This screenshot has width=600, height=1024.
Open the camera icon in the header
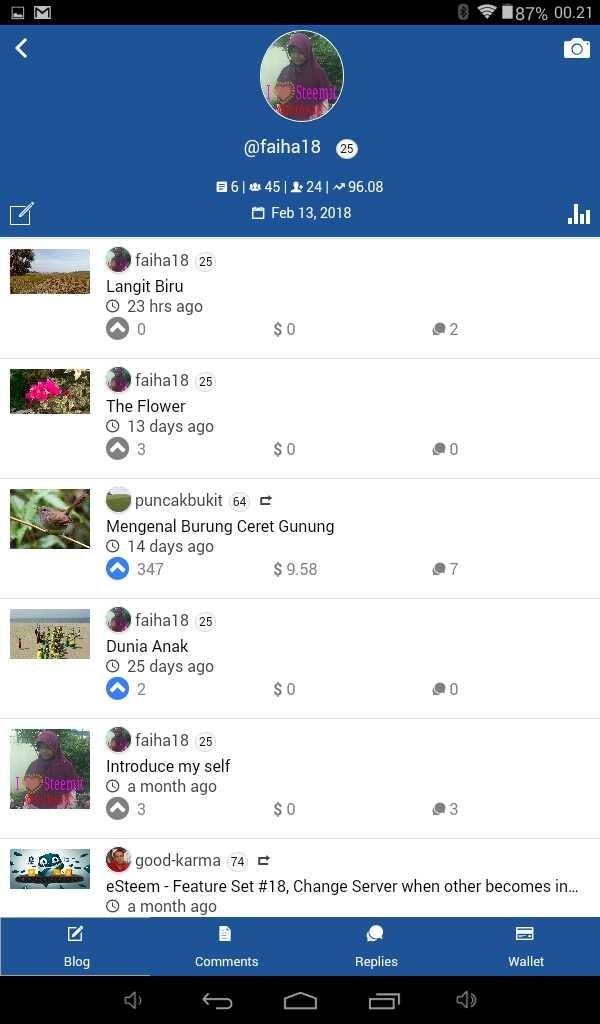[x=576, y=48]
